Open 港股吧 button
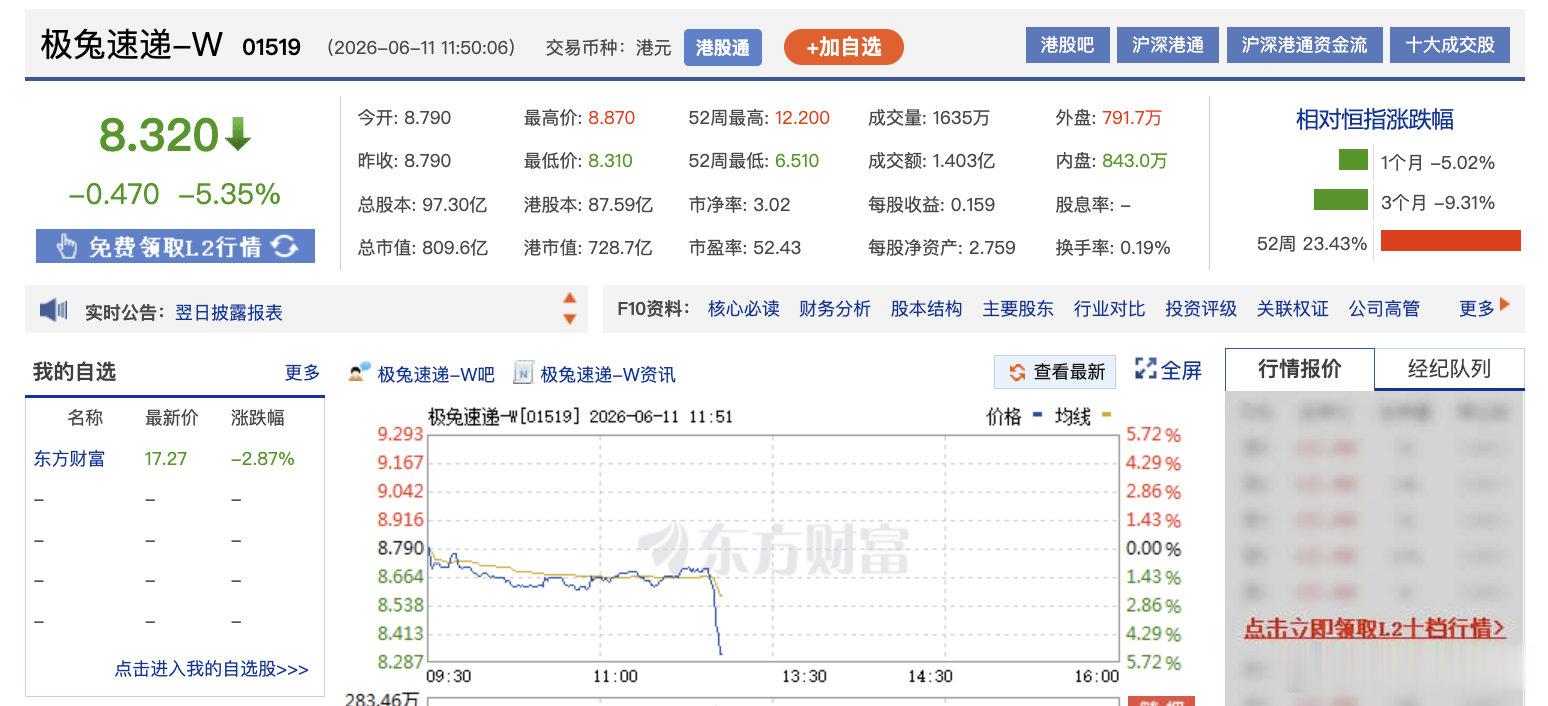This screenshot has width=1548, height=706. [x=1067, y=45]
